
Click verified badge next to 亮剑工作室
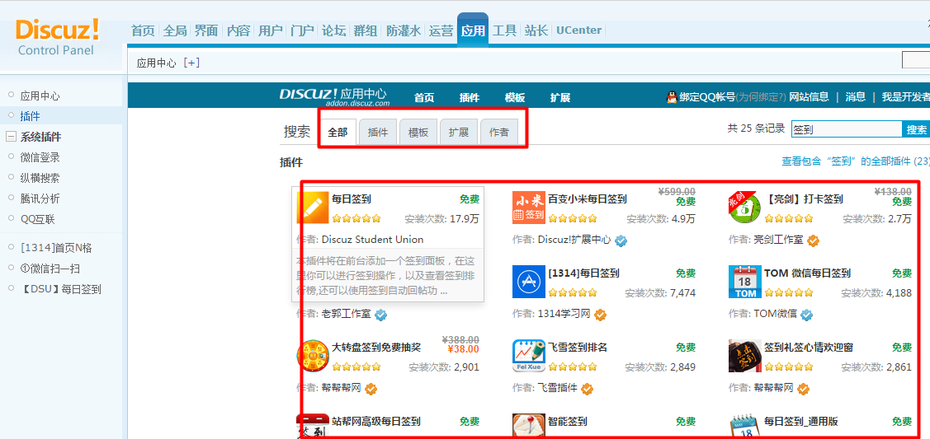point(813,240)
